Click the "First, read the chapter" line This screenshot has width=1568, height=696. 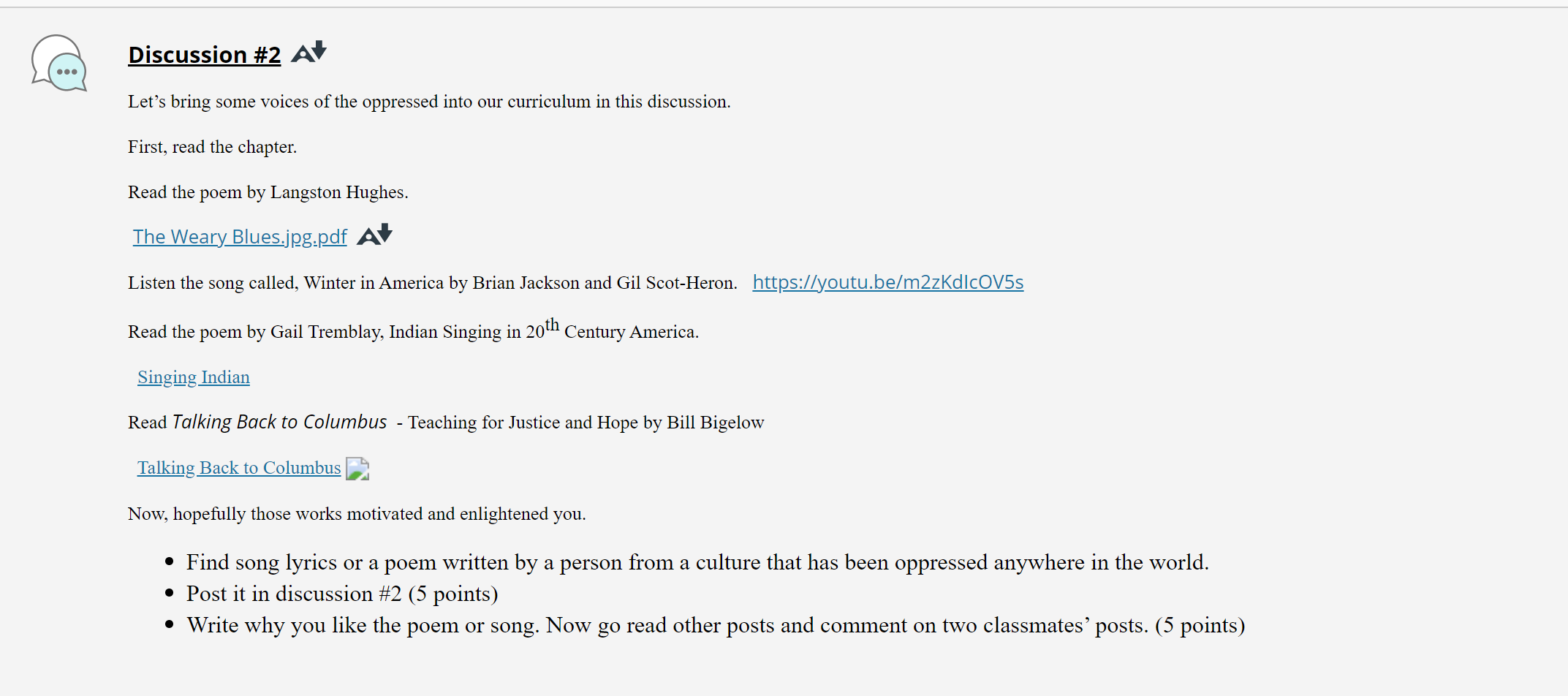click(x=212, y=147)
